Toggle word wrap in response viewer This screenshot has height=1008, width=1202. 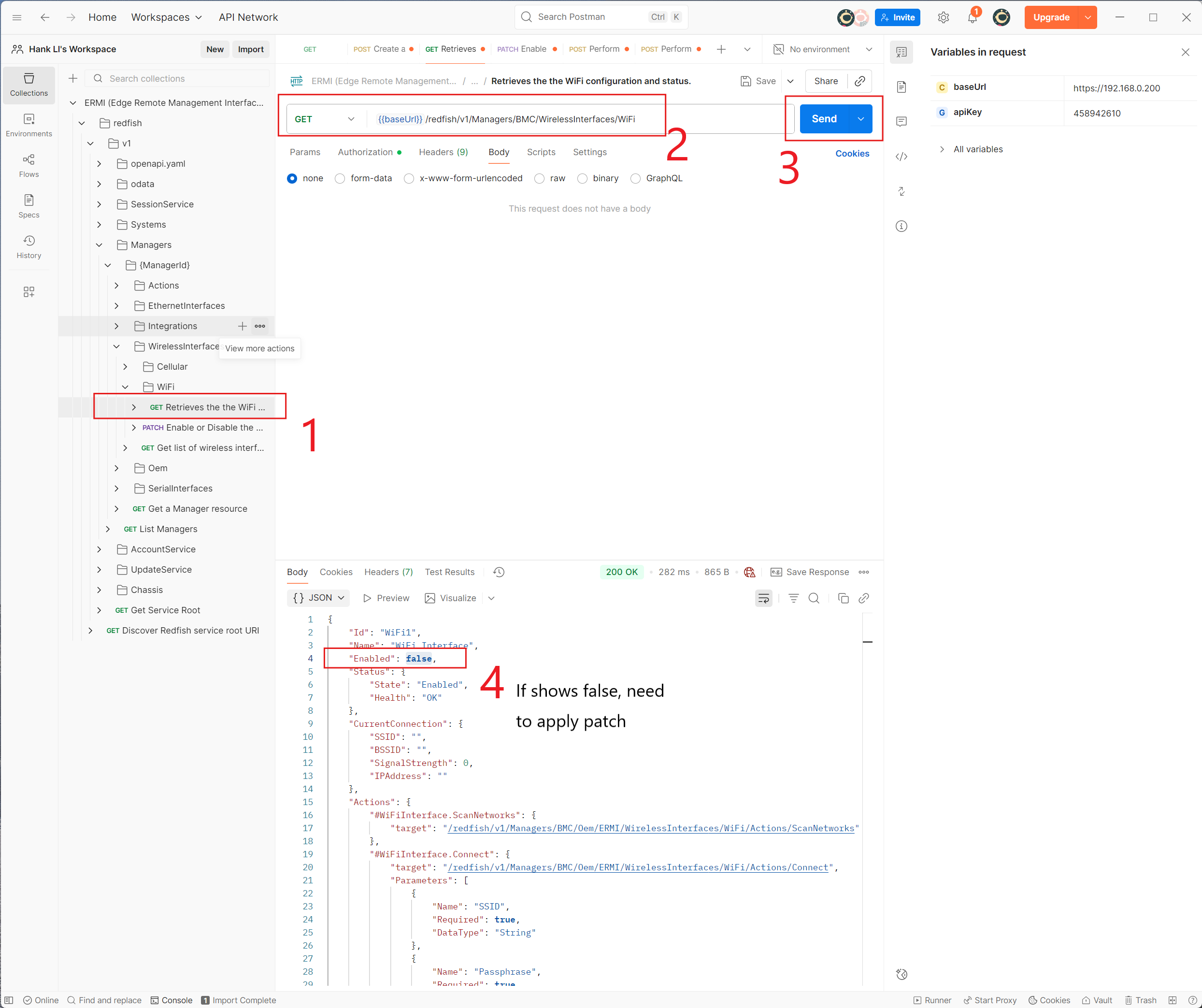click(763, 598)
